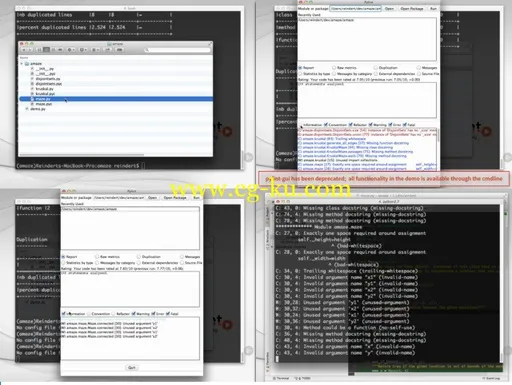Open the Event Log in the IDE status bar
This screenshot has width=512, height=385.
[x=490, y=378]
